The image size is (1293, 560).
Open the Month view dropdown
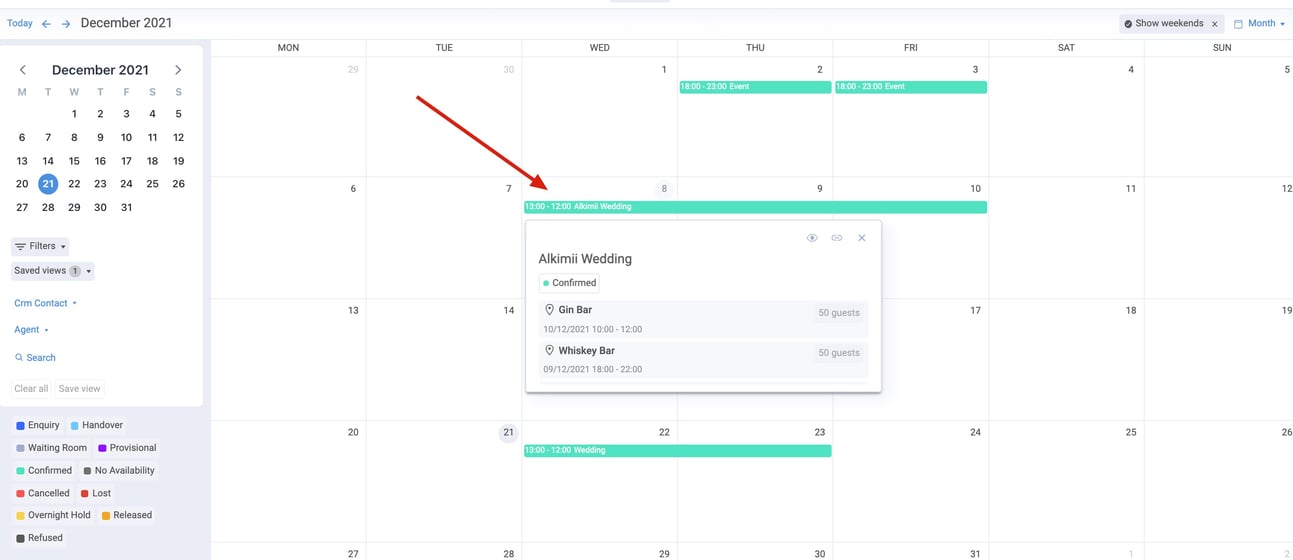pos(1260,24)
